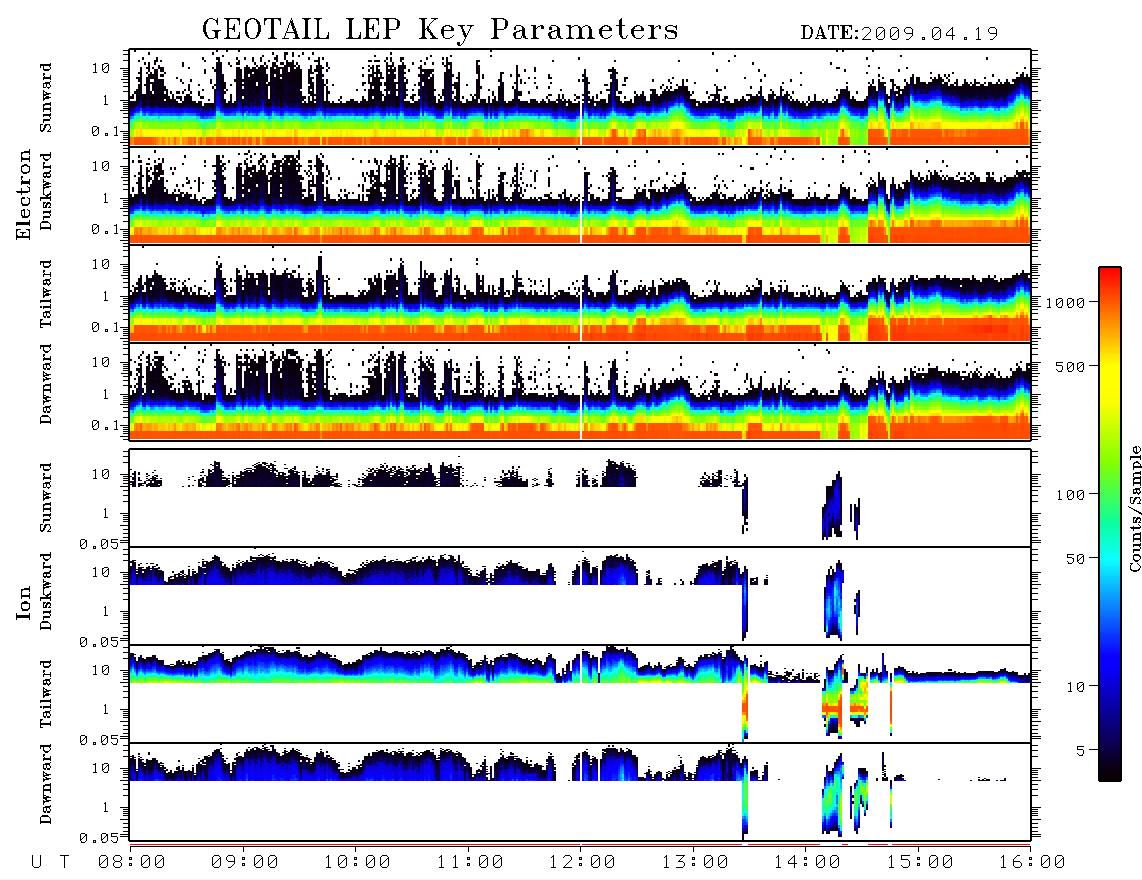Screen dimensions: 1142x880
Task: Click the 0.05 tick on Ion Tailward axis
Action: (x=98, y=739)
